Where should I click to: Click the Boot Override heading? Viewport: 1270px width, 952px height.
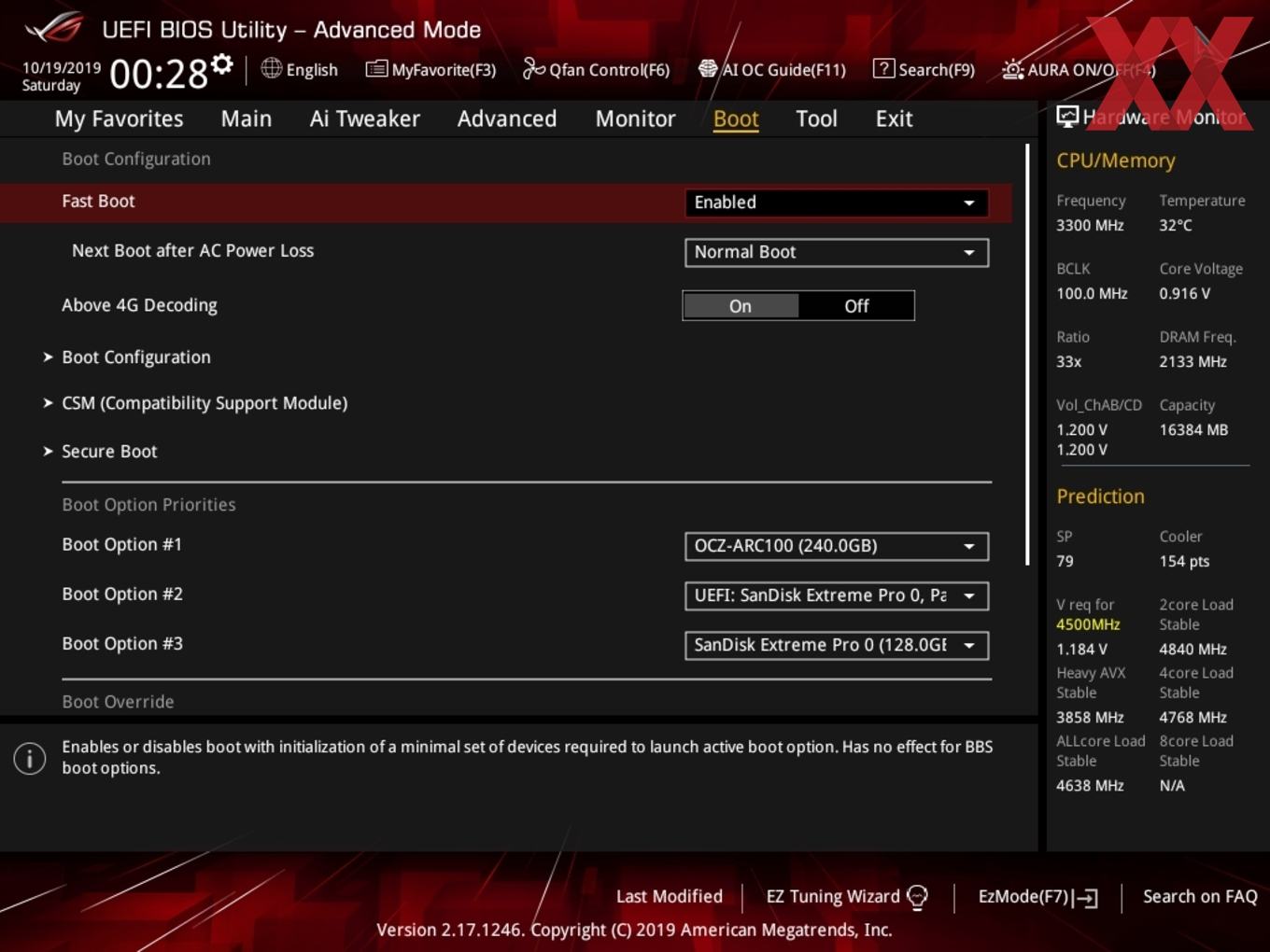click(118, 702)
